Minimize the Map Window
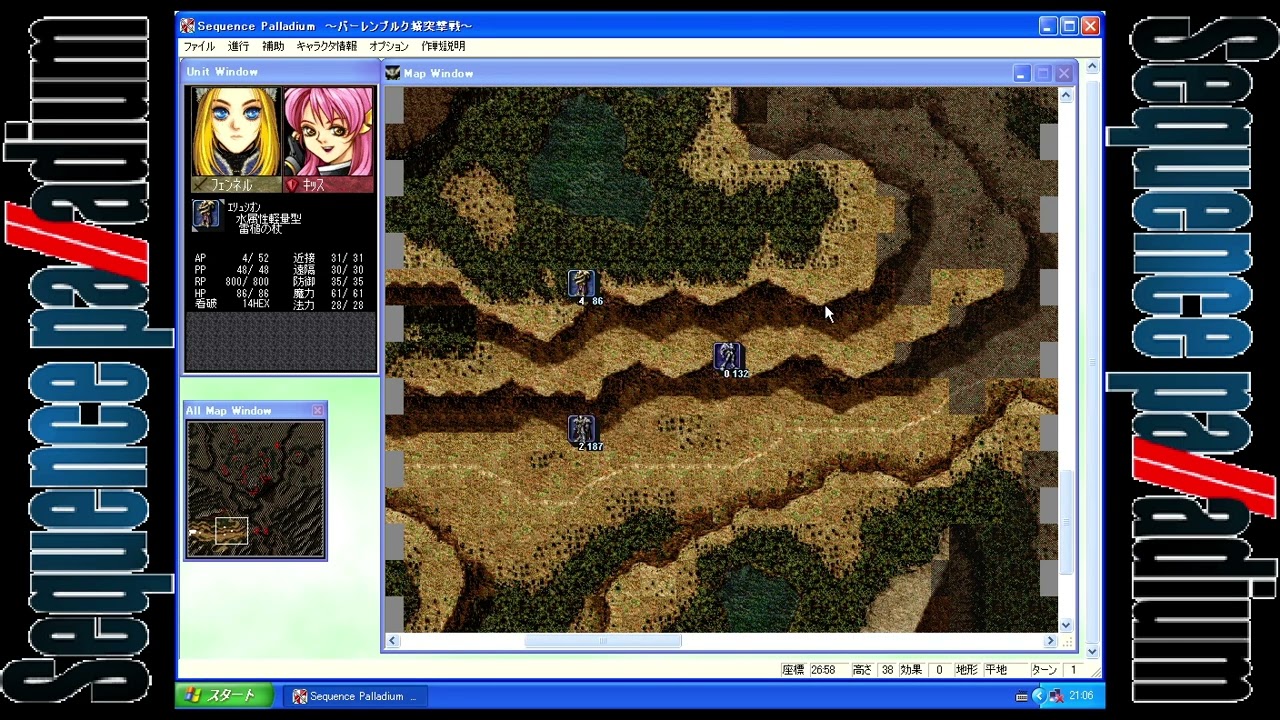Screen dimensions: 1280x720 point(1021,73)
